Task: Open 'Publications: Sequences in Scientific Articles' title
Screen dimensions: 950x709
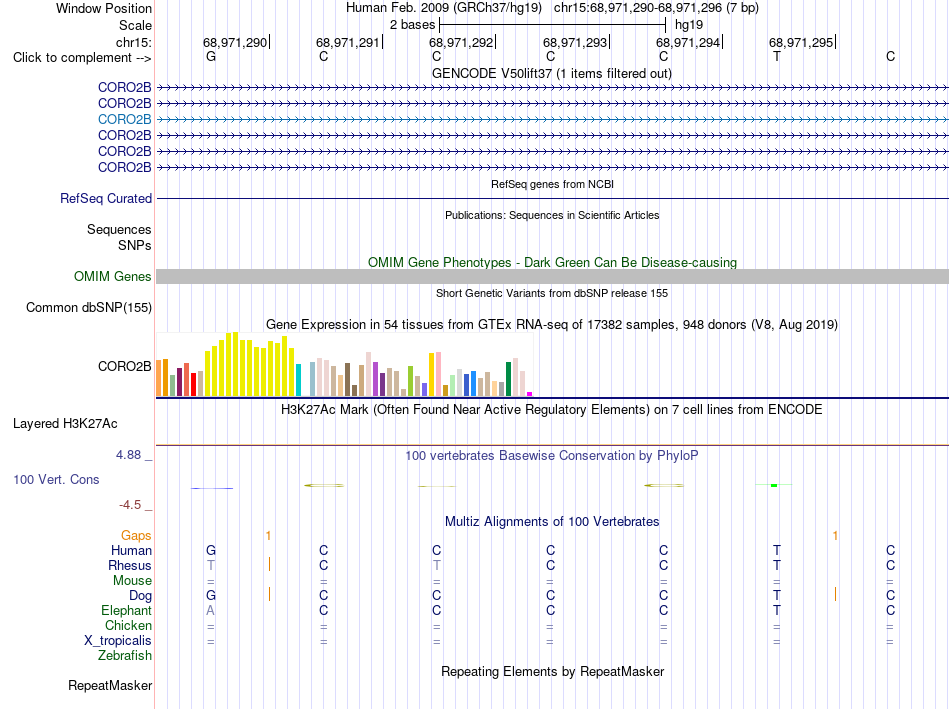Action: (552, 215)
